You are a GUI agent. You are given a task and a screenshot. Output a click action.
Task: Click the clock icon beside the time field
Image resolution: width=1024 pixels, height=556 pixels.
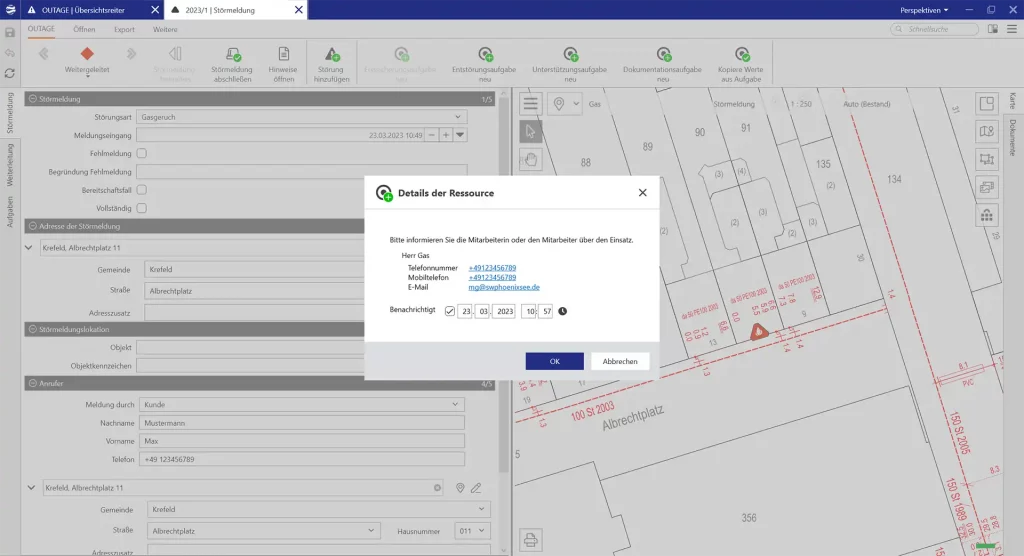(x=562, y=311)
